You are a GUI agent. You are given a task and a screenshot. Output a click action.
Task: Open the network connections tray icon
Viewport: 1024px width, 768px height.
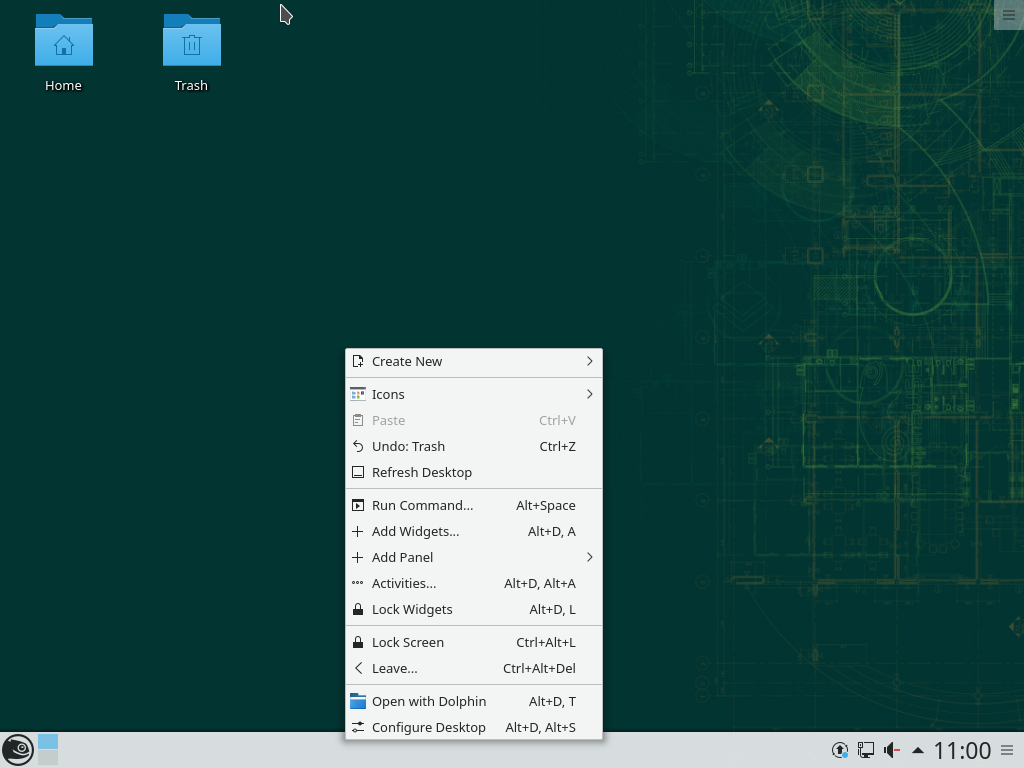[x=866, y=750]
